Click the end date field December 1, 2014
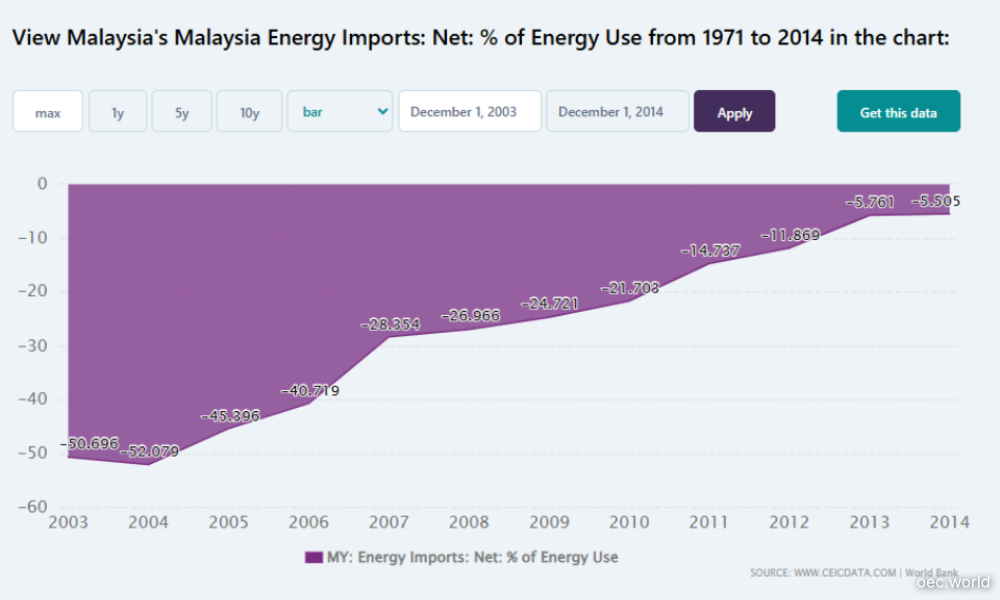 (x=617, y=112)
